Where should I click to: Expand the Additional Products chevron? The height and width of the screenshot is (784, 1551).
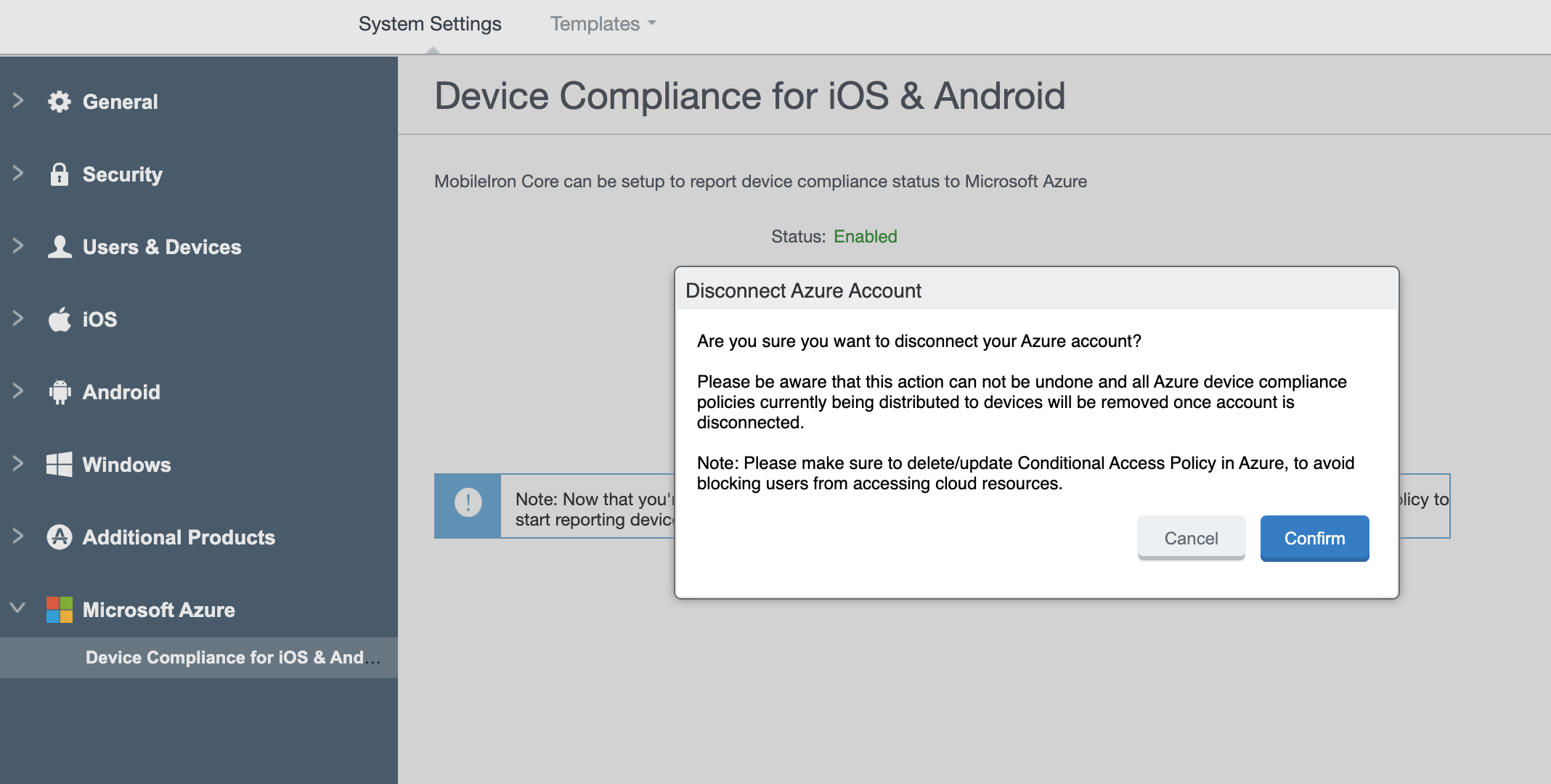point(18,536)
